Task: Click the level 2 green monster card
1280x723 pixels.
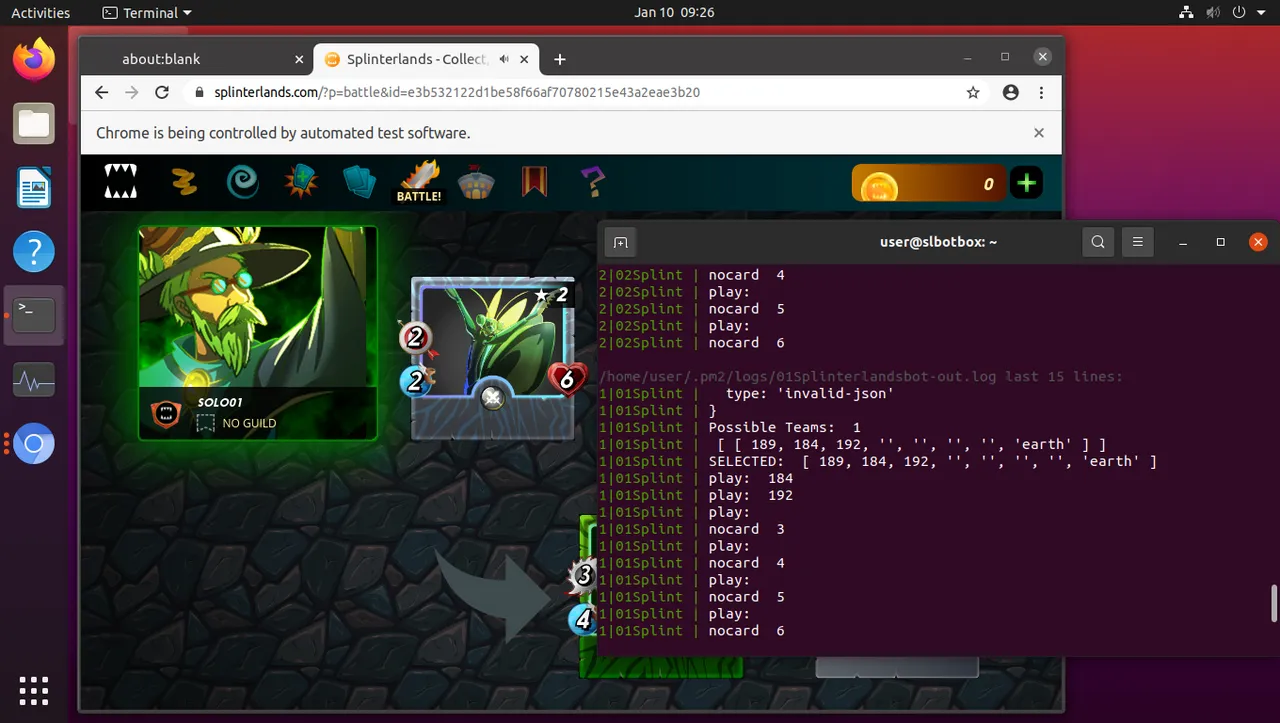Action: point(493,360)
